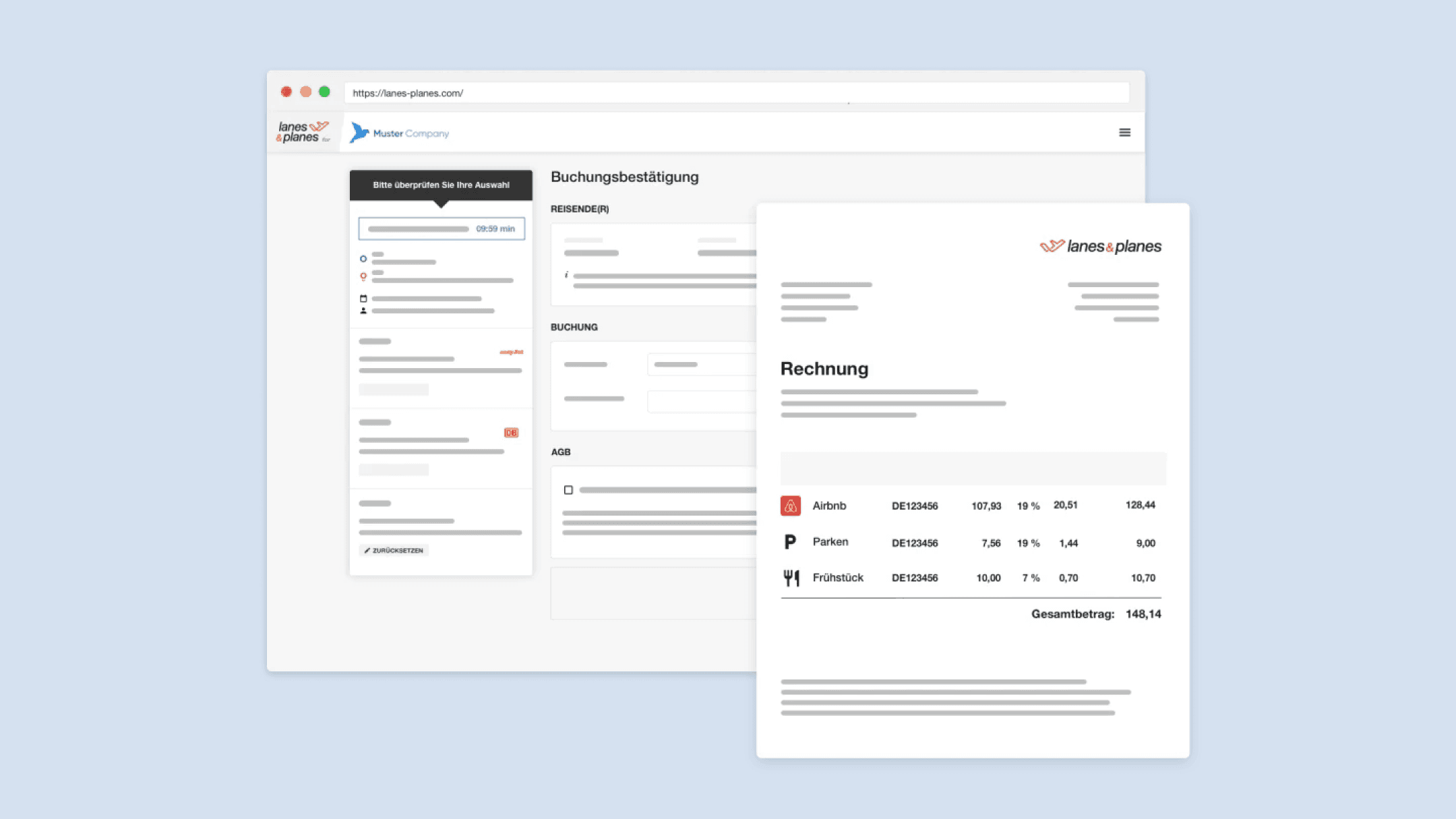This screenshot has height=819, width=1456.
Task: Open the hamburger menu icon
Action: click(1124, 133)
